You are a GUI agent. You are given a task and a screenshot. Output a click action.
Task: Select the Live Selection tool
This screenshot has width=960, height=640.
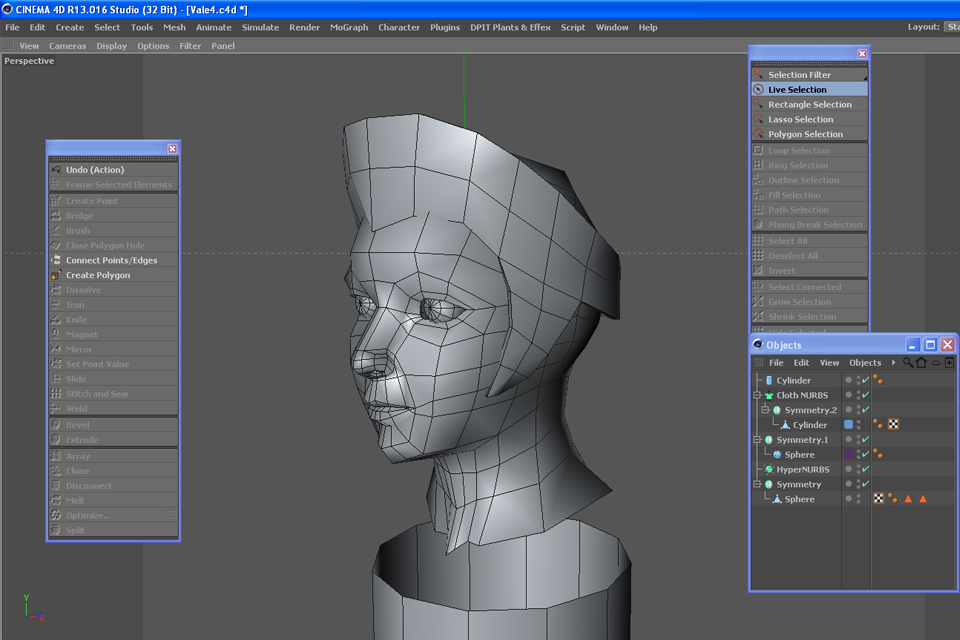pos(797,90)
